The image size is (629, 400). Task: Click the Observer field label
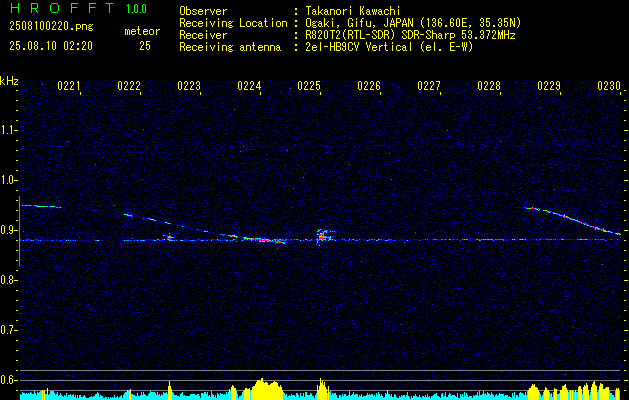point(203,11)
